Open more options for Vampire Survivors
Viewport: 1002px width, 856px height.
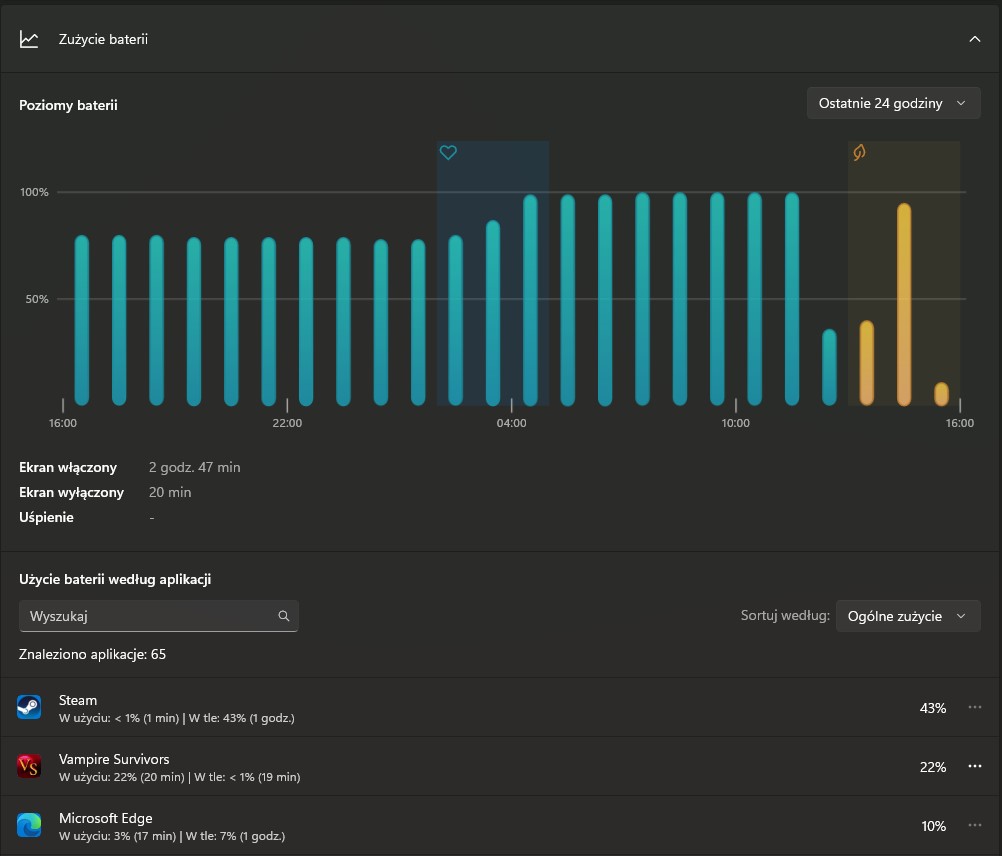click(x=975, y=767)
